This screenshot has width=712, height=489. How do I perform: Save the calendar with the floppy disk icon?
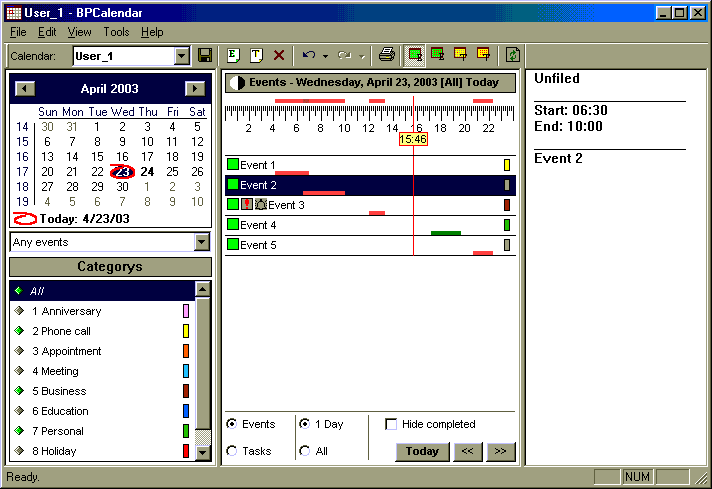click(x=205, y=55)
